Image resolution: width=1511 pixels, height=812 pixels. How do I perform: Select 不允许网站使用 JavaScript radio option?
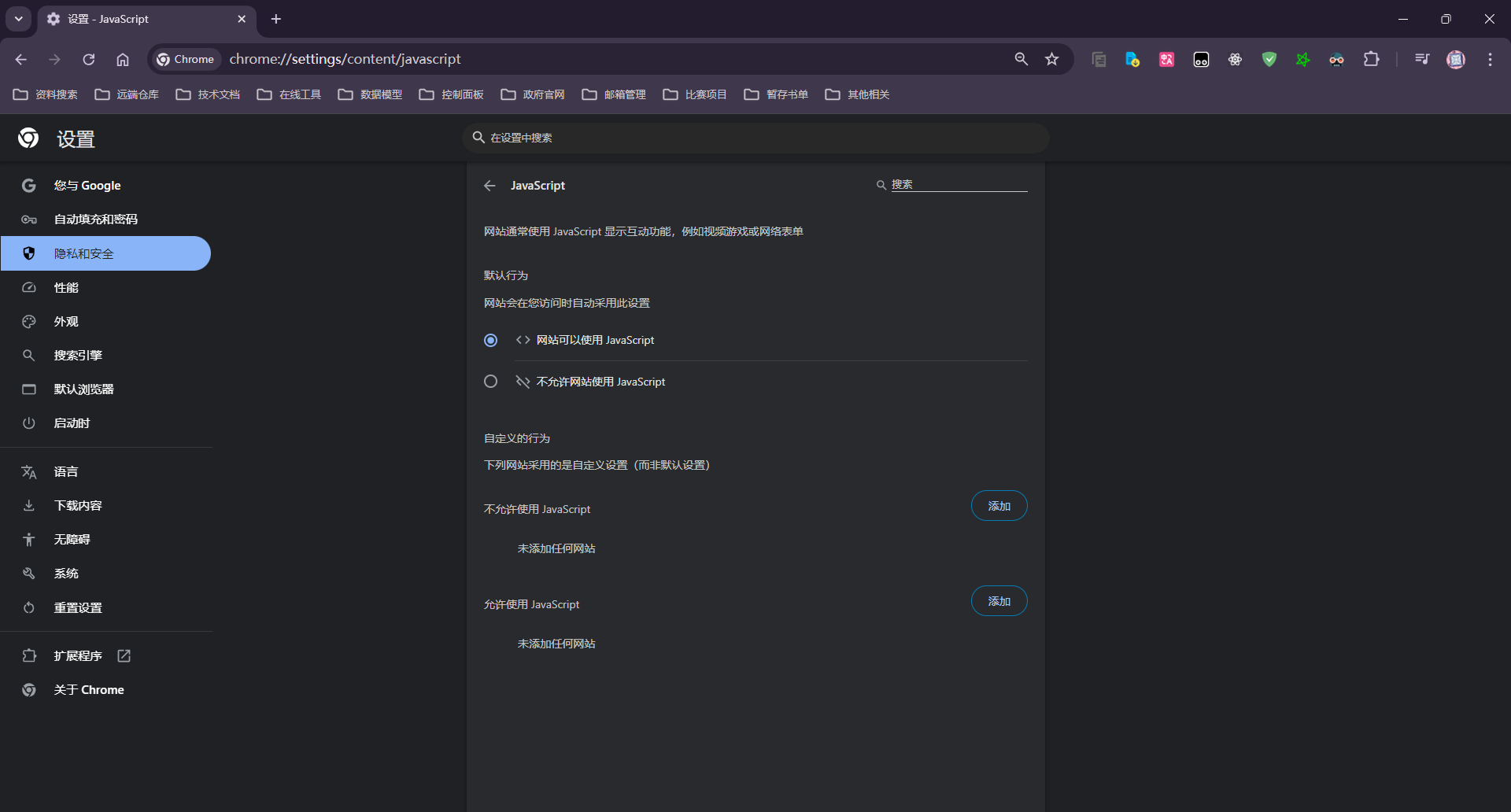490,382
